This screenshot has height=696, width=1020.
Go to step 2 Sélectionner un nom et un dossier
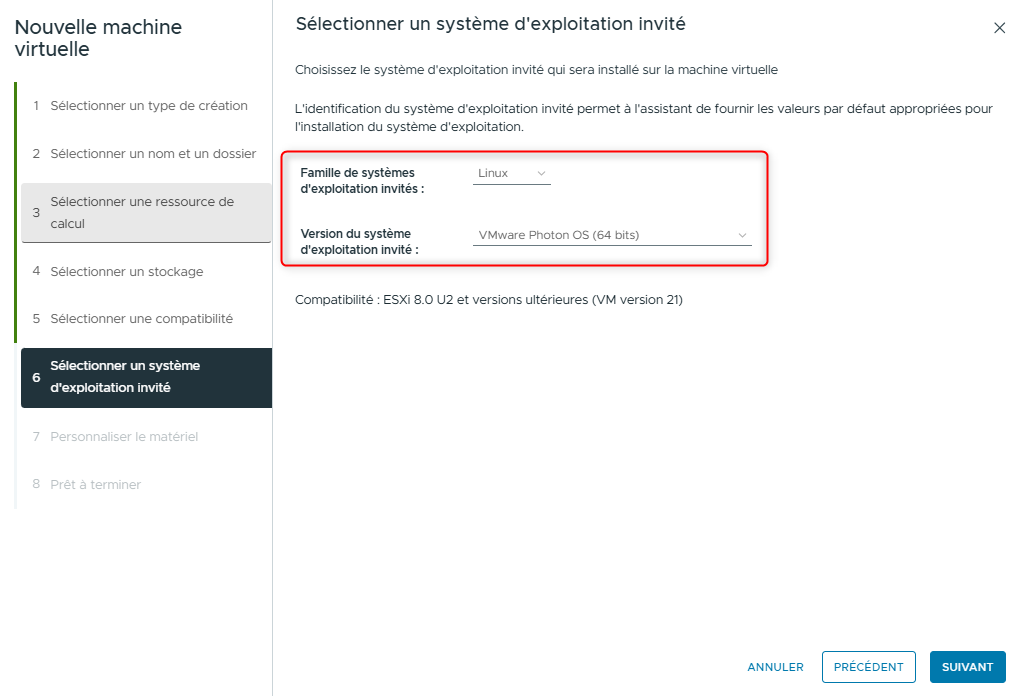tap(152, 154)
